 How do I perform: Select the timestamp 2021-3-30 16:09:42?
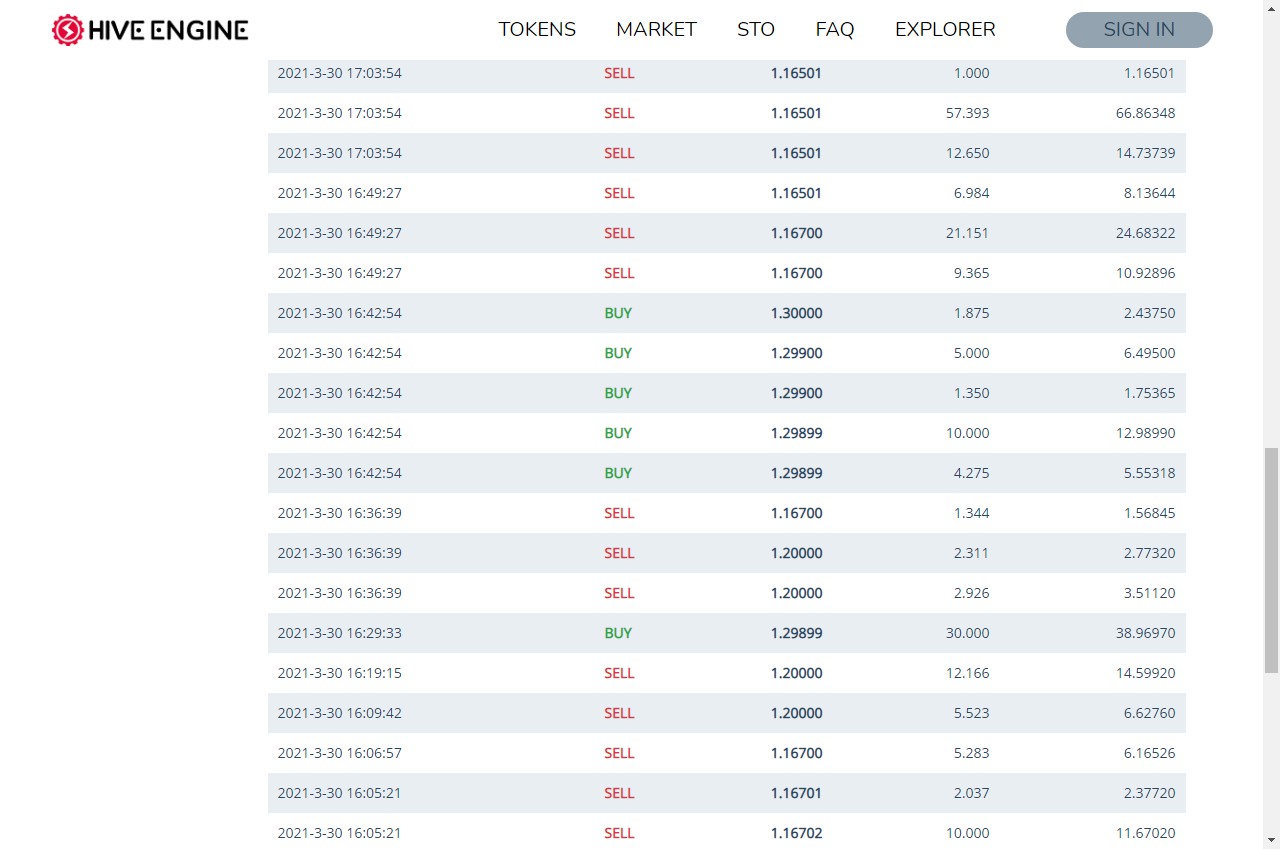(339, 713)
